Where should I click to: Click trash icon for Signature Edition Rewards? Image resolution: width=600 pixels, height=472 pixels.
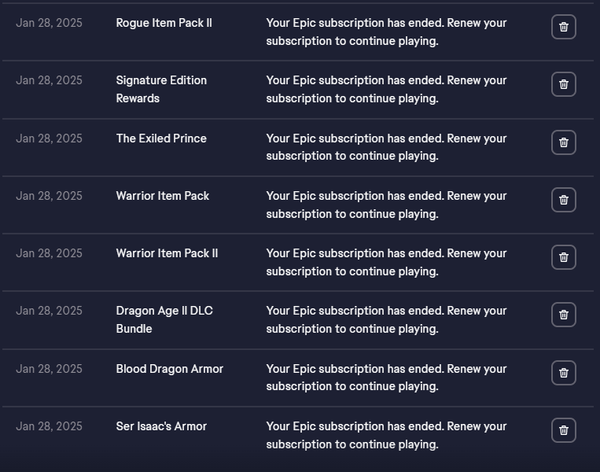click(563, 85)
